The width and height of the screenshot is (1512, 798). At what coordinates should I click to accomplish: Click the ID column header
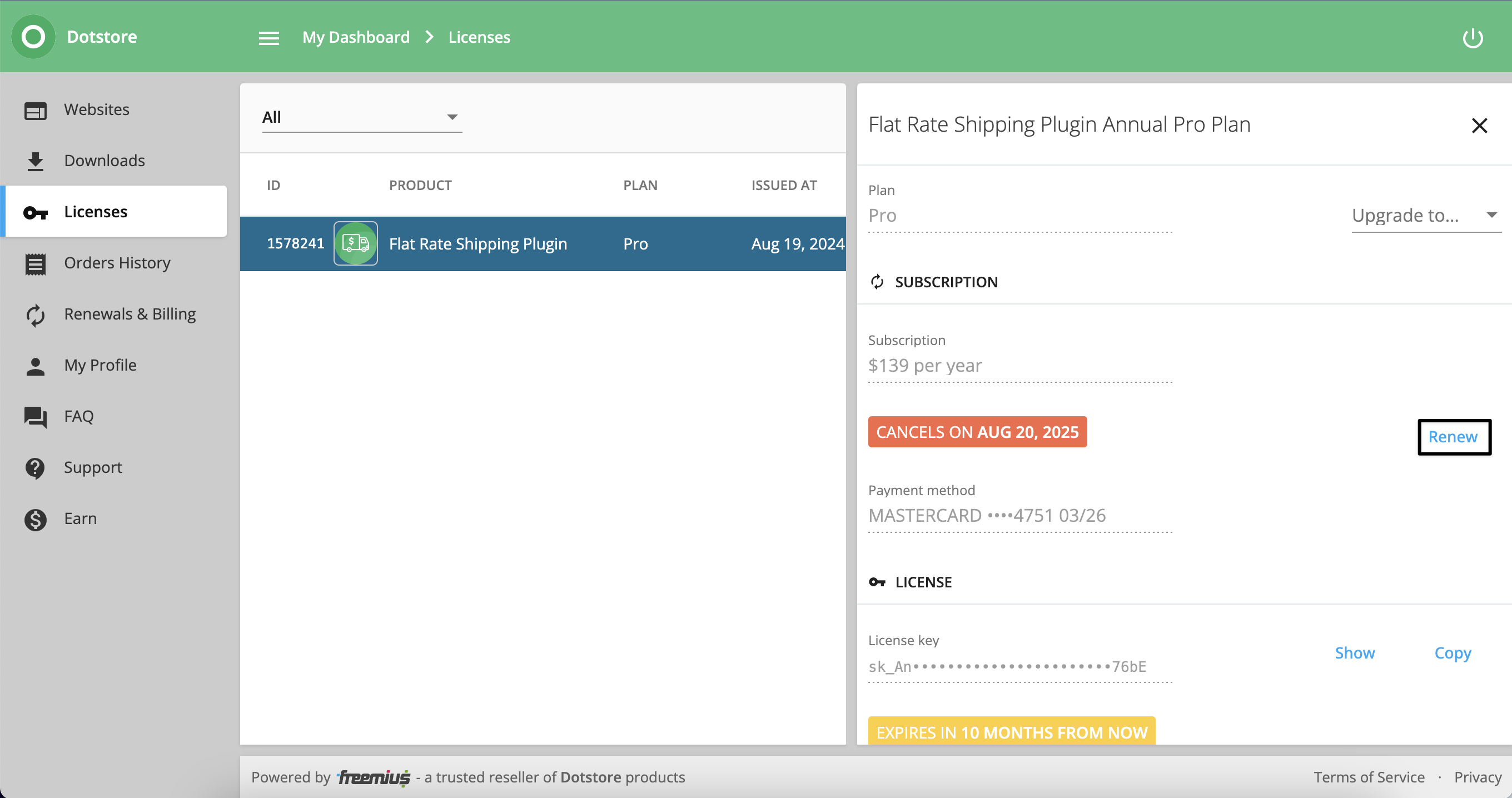click(273, 185)
